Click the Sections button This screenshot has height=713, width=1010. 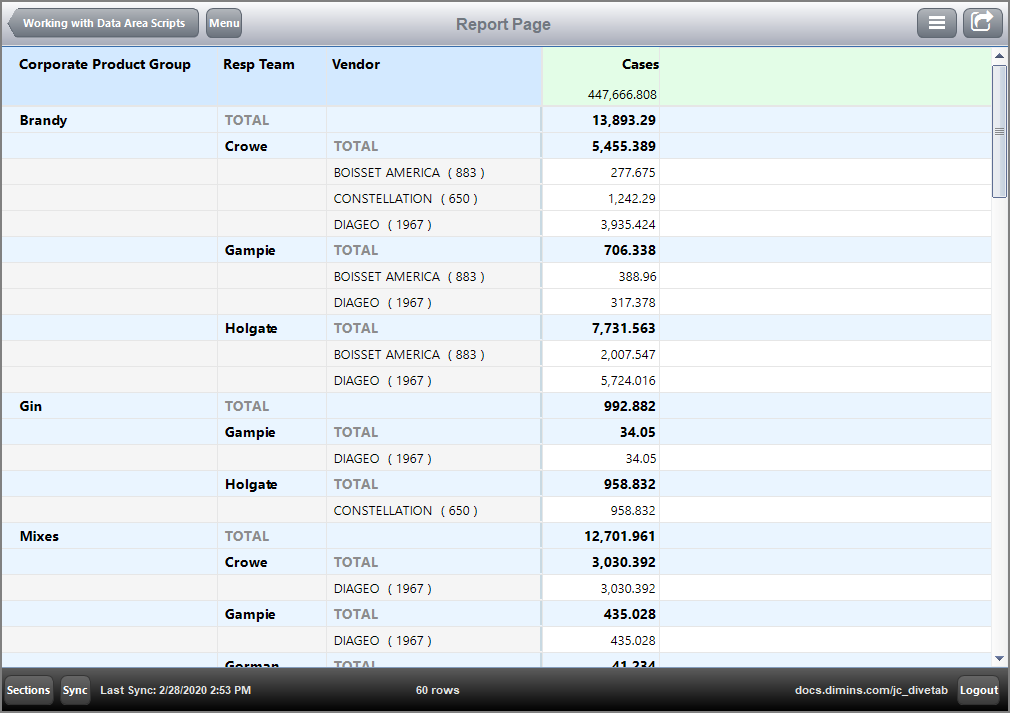pyautogui.click(x=28, y=690)
